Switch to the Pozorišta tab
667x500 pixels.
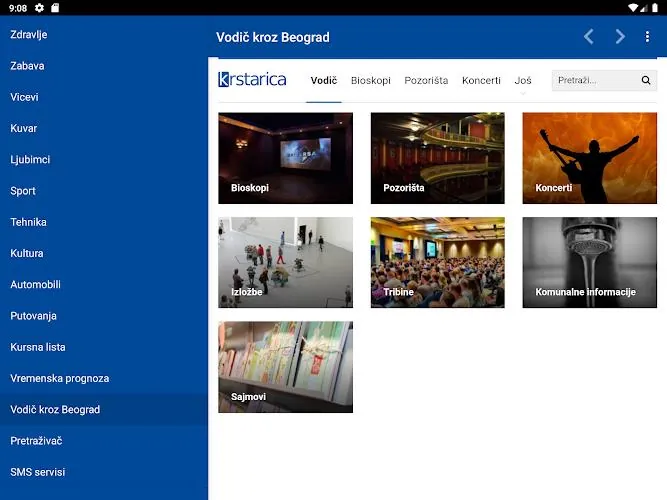(x=426, y=80)
